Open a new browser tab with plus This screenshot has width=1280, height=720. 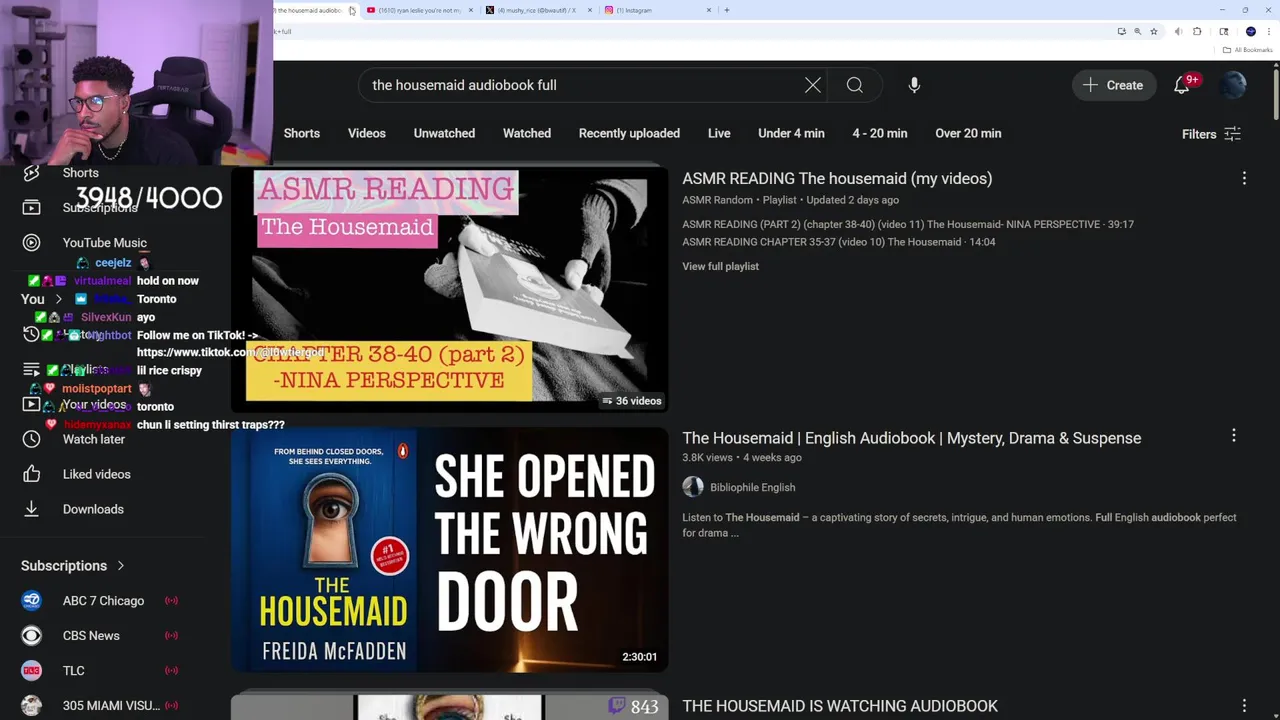(x=726, y=10)
